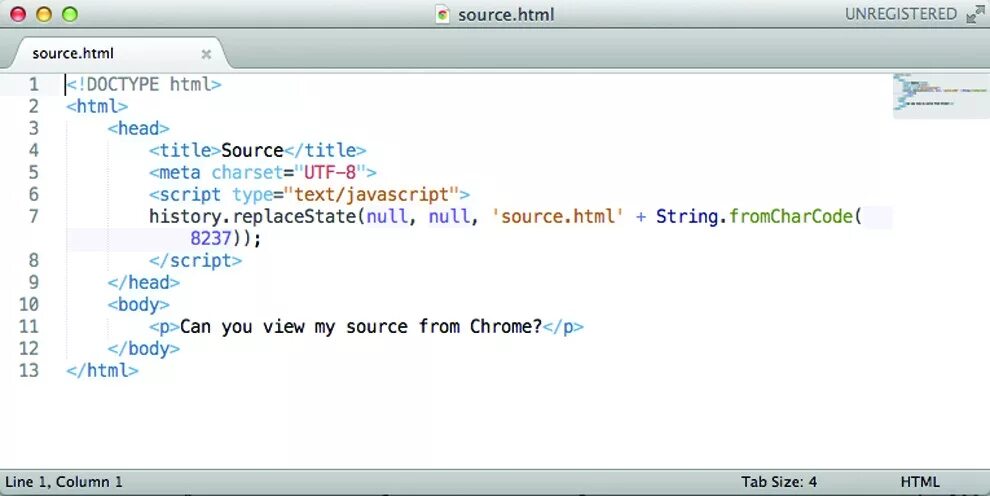Click the 'source.html' string literal

558,216
